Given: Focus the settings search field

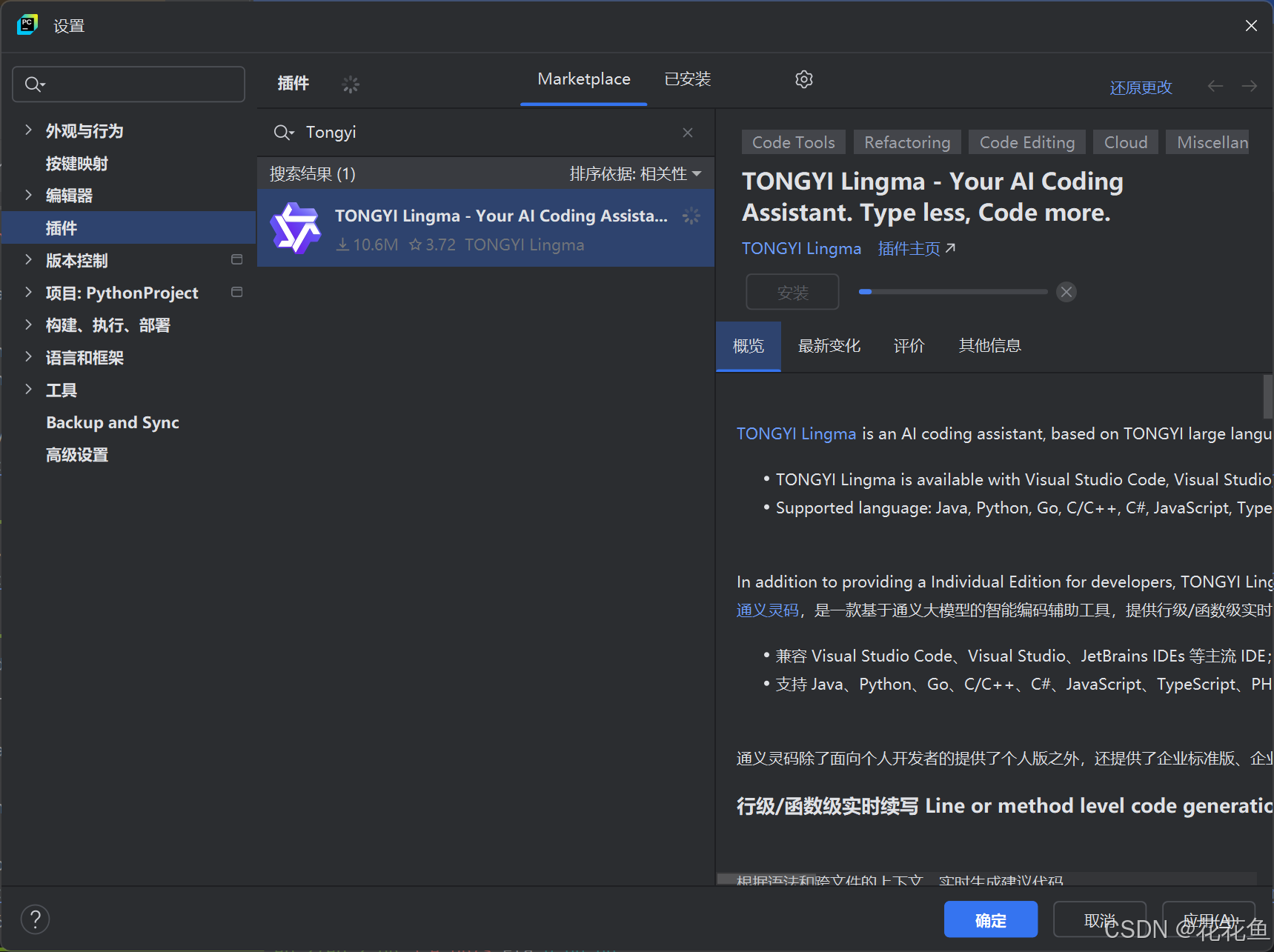Looking at the screenshot, I should 129,84.
